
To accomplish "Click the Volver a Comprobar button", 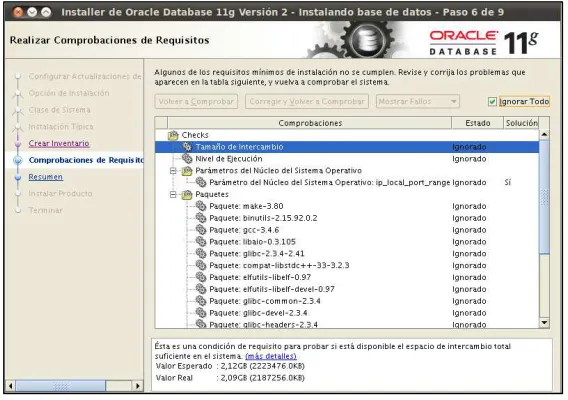I will [196, 101].
